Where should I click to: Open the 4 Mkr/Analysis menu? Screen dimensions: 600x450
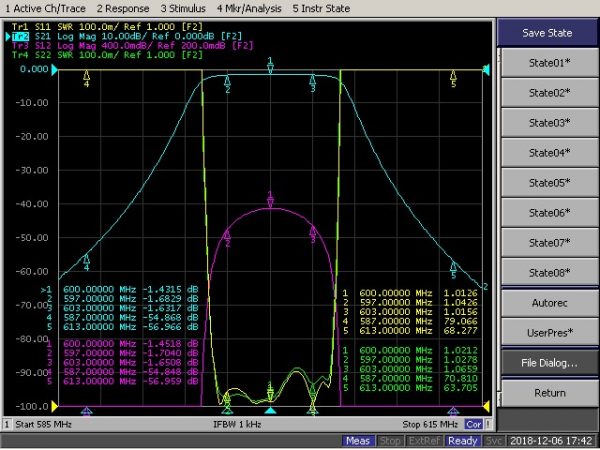249,8
